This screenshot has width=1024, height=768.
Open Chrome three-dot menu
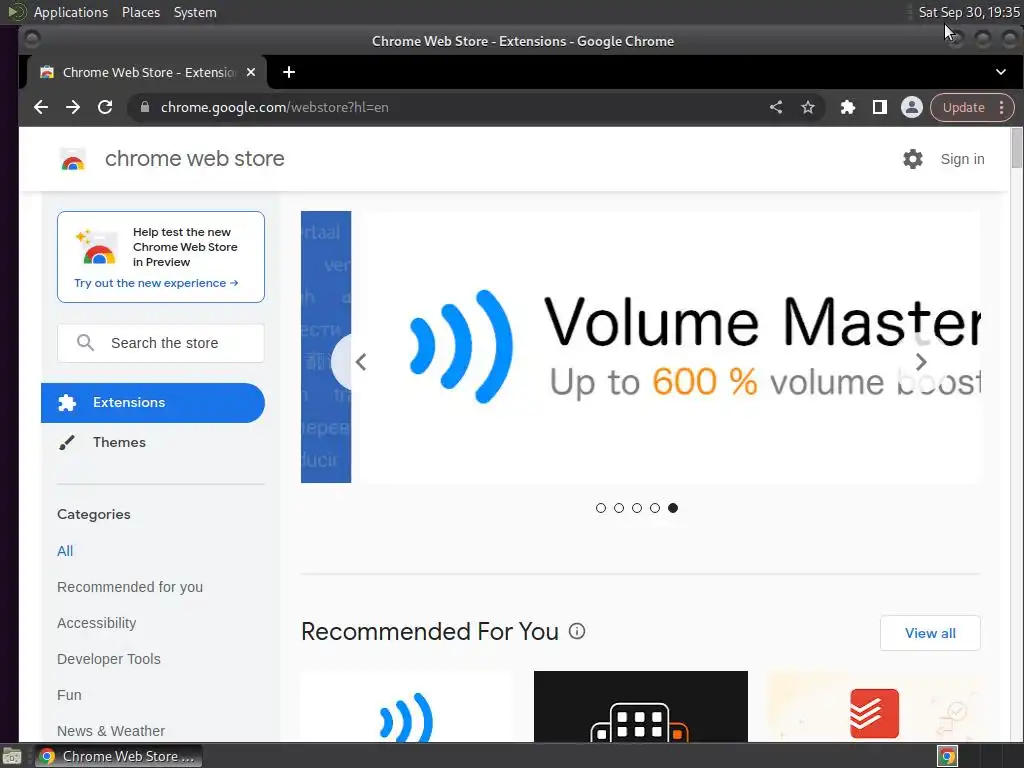pyautogui.click(x=1002, y=107)
